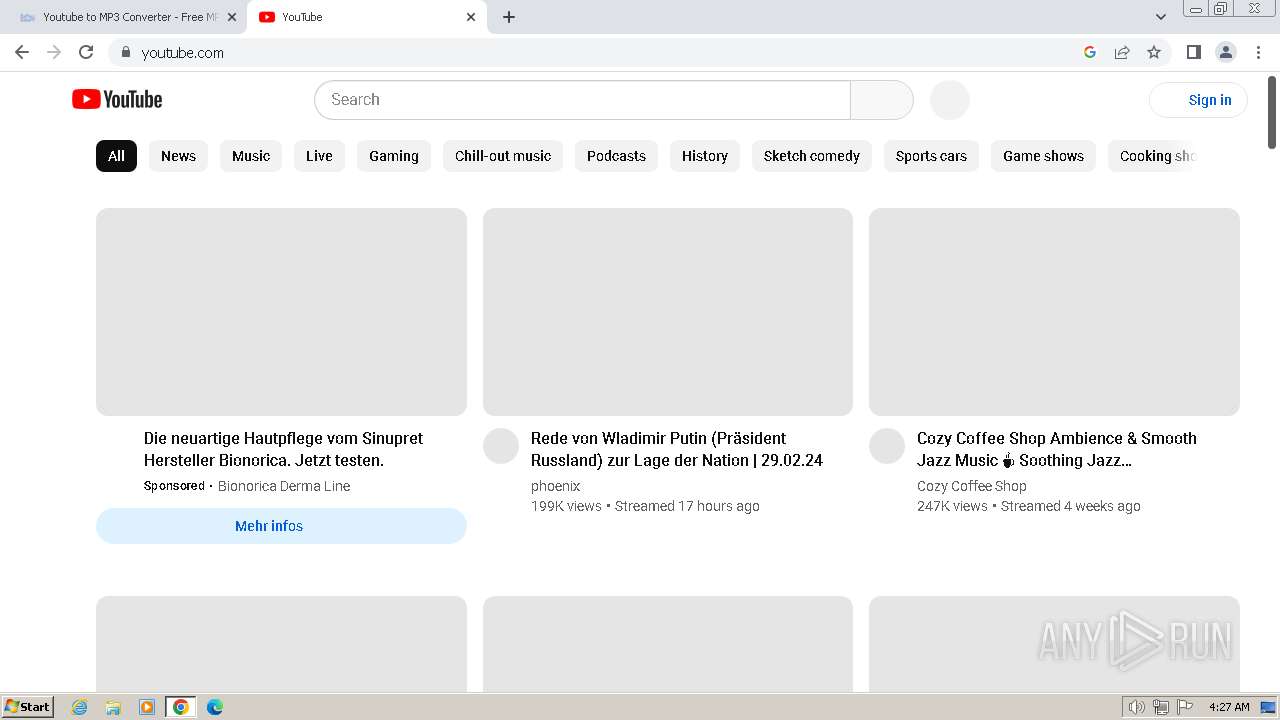Viewport: 1280px width, 720px height.
Task: Open the Cozy Coffee Shop video thumbnail
Action: point(1054,312)
